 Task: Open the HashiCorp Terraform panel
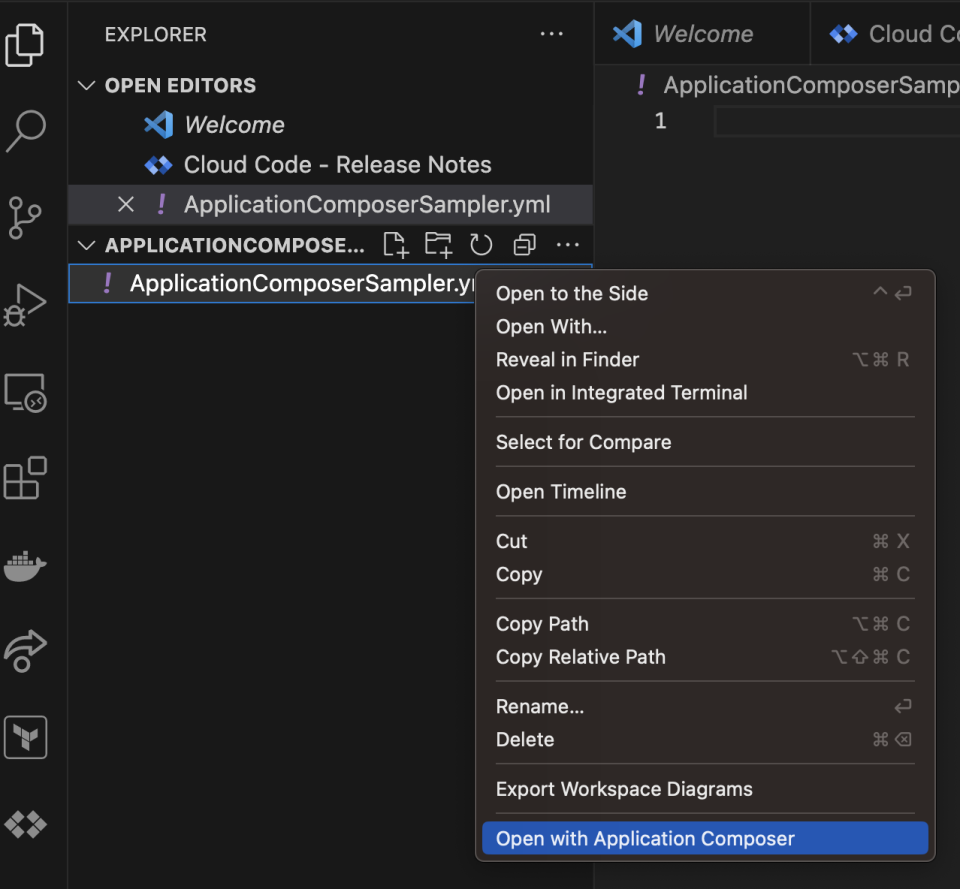pos(25,737)
